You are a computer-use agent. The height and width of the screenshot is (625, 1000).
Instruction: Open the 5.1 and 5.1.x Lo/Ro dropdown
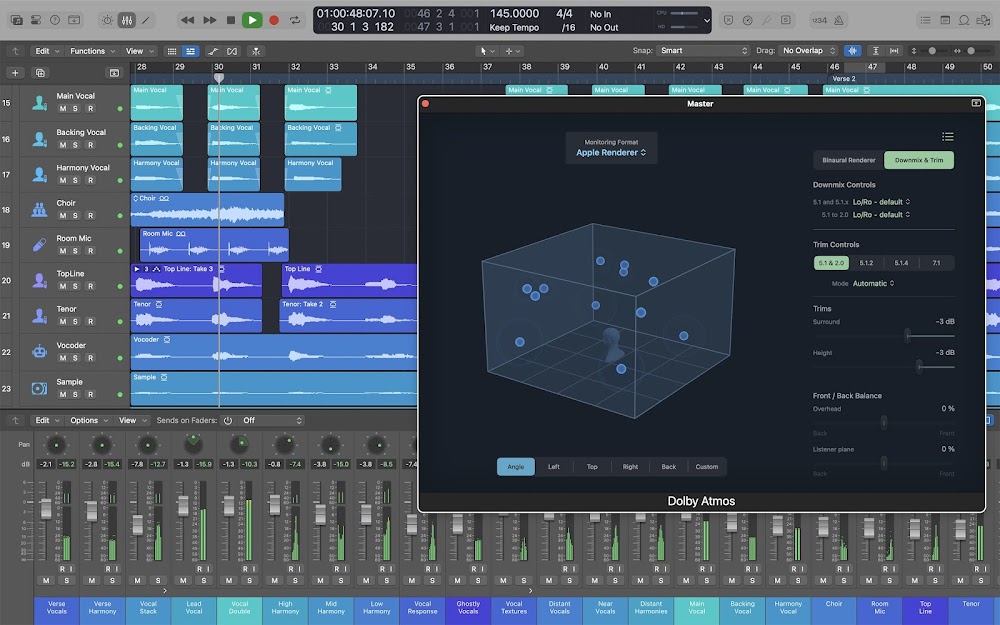pyautogui.click(x=881, y=202)
